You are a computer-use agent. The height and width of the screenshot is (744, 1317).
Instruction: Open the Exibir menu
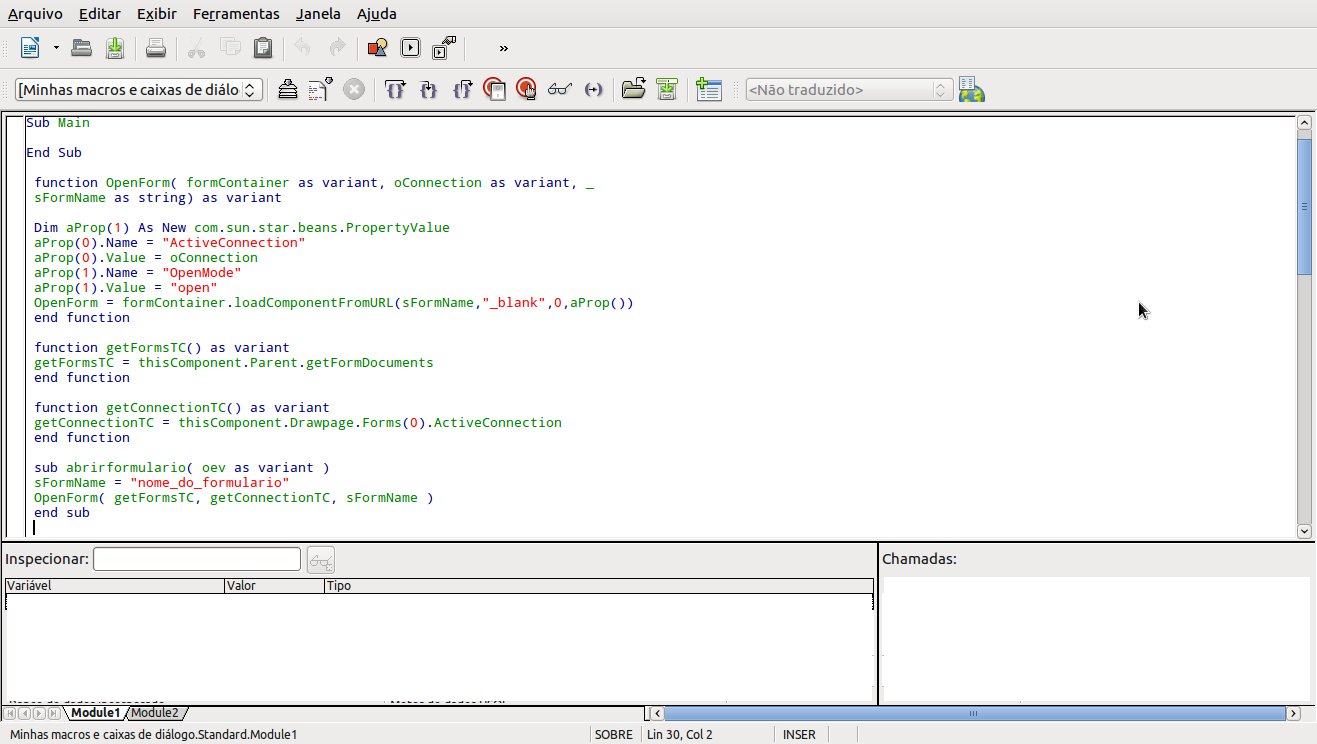157,14
